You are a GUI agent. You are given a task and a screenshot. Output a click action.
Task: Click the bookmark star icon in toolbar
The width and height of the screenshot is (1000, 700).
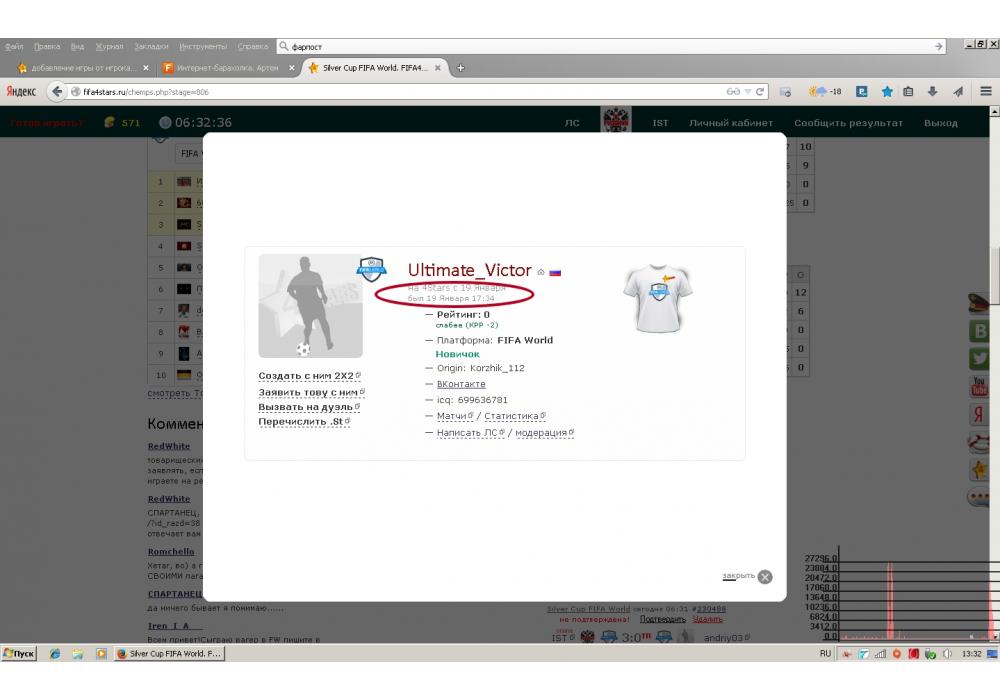point(886,92)
